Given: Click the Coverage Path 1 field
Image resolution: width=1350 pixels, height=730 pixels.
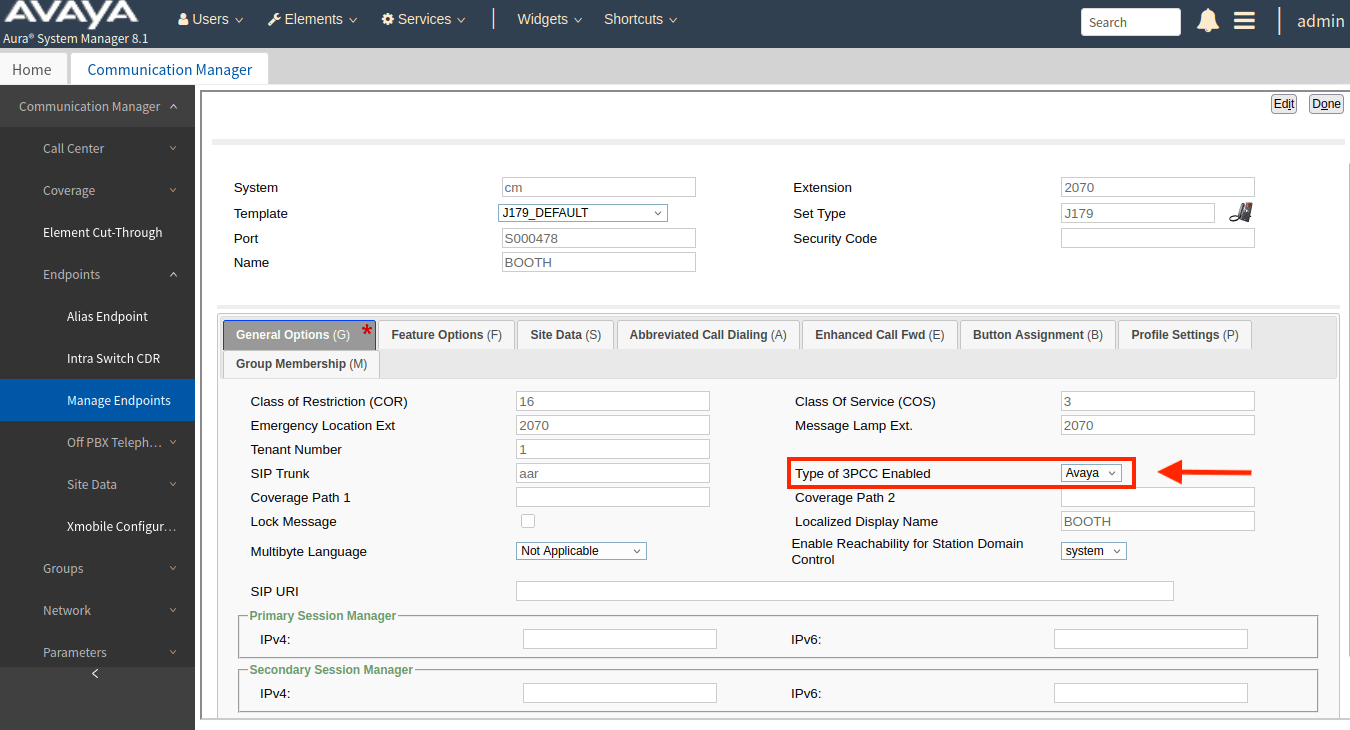Looking at the screenshot, I should click(612, 497).
